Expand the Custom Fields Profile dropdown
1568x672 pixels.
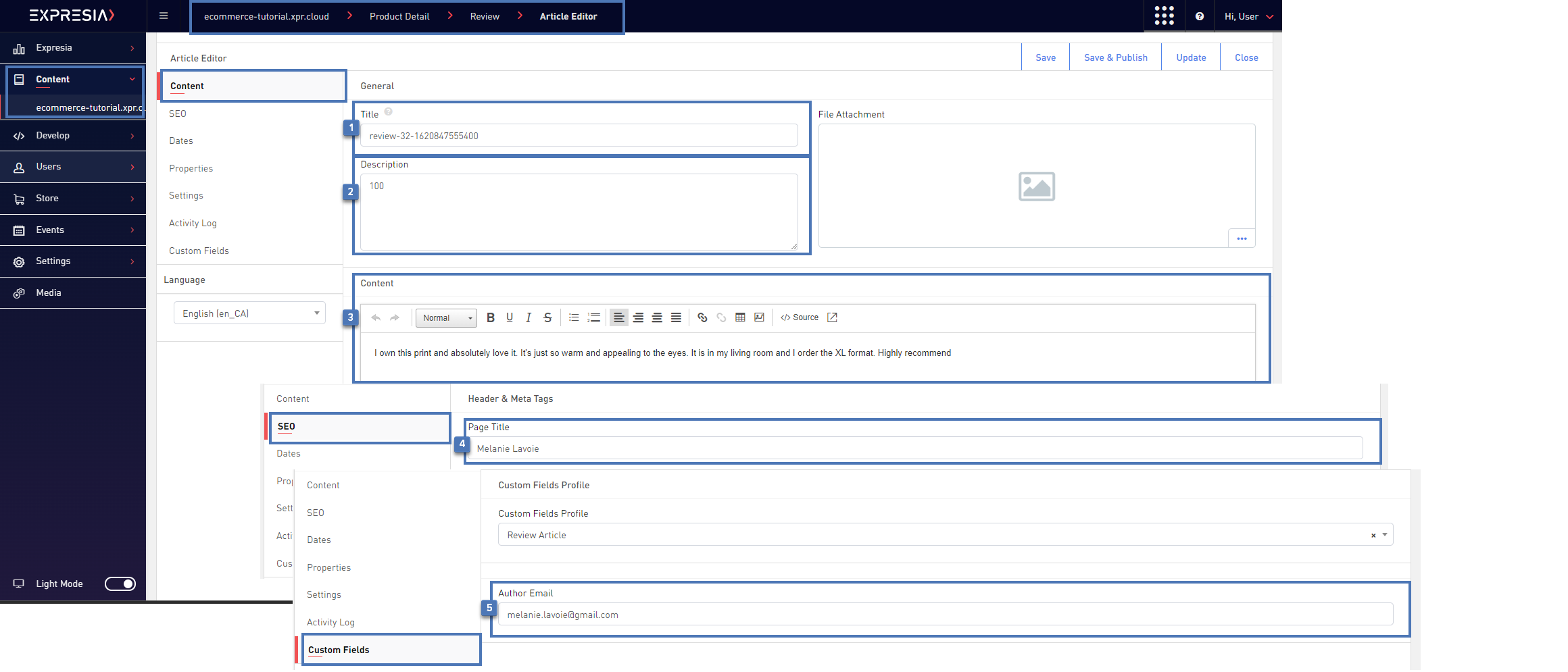click(1384, 535)
